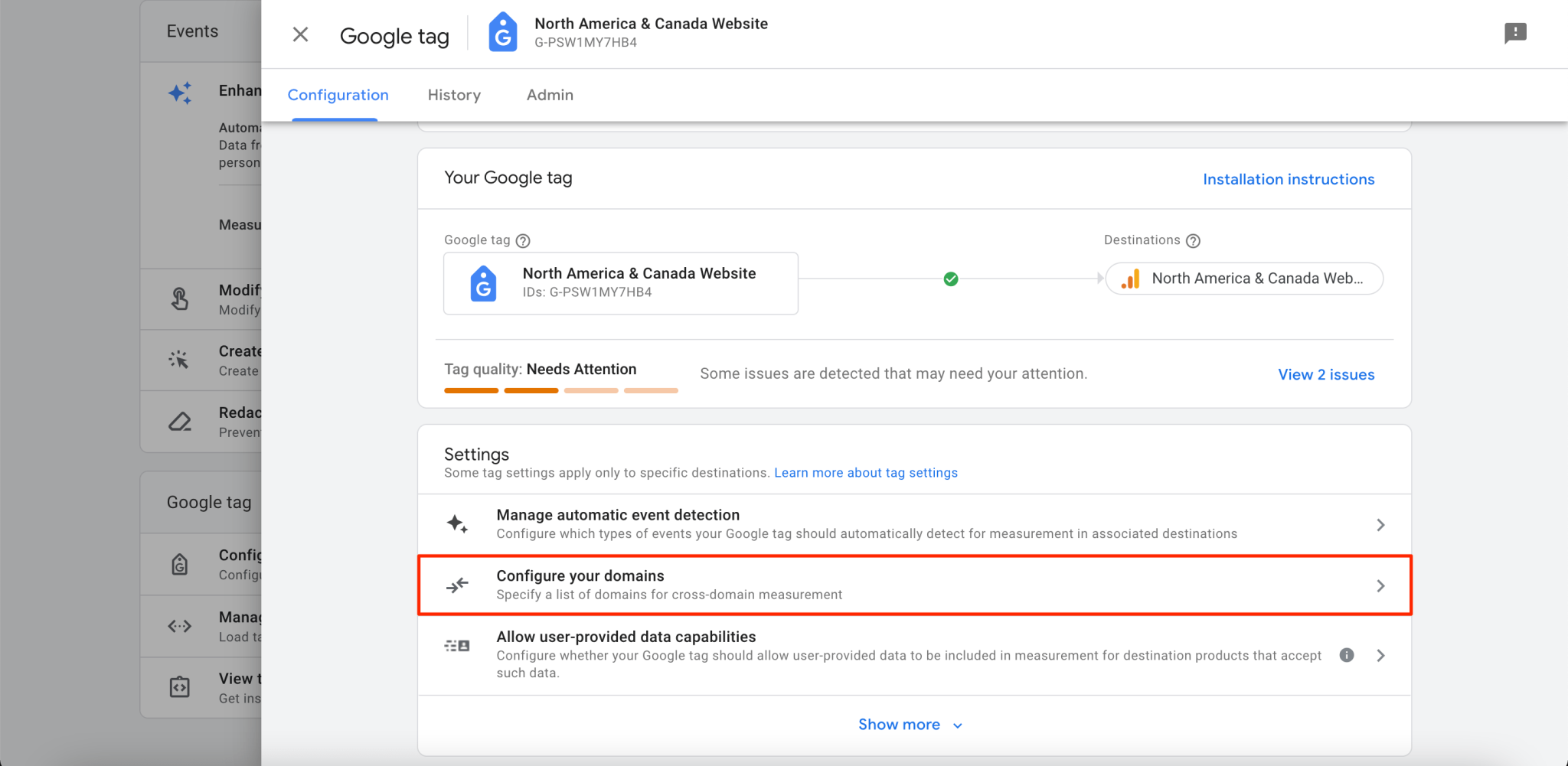The width and height of the screenshot is (1568, 766).
Task: Click the Analytics destination icon for North America
Action: pos(1132,279)
